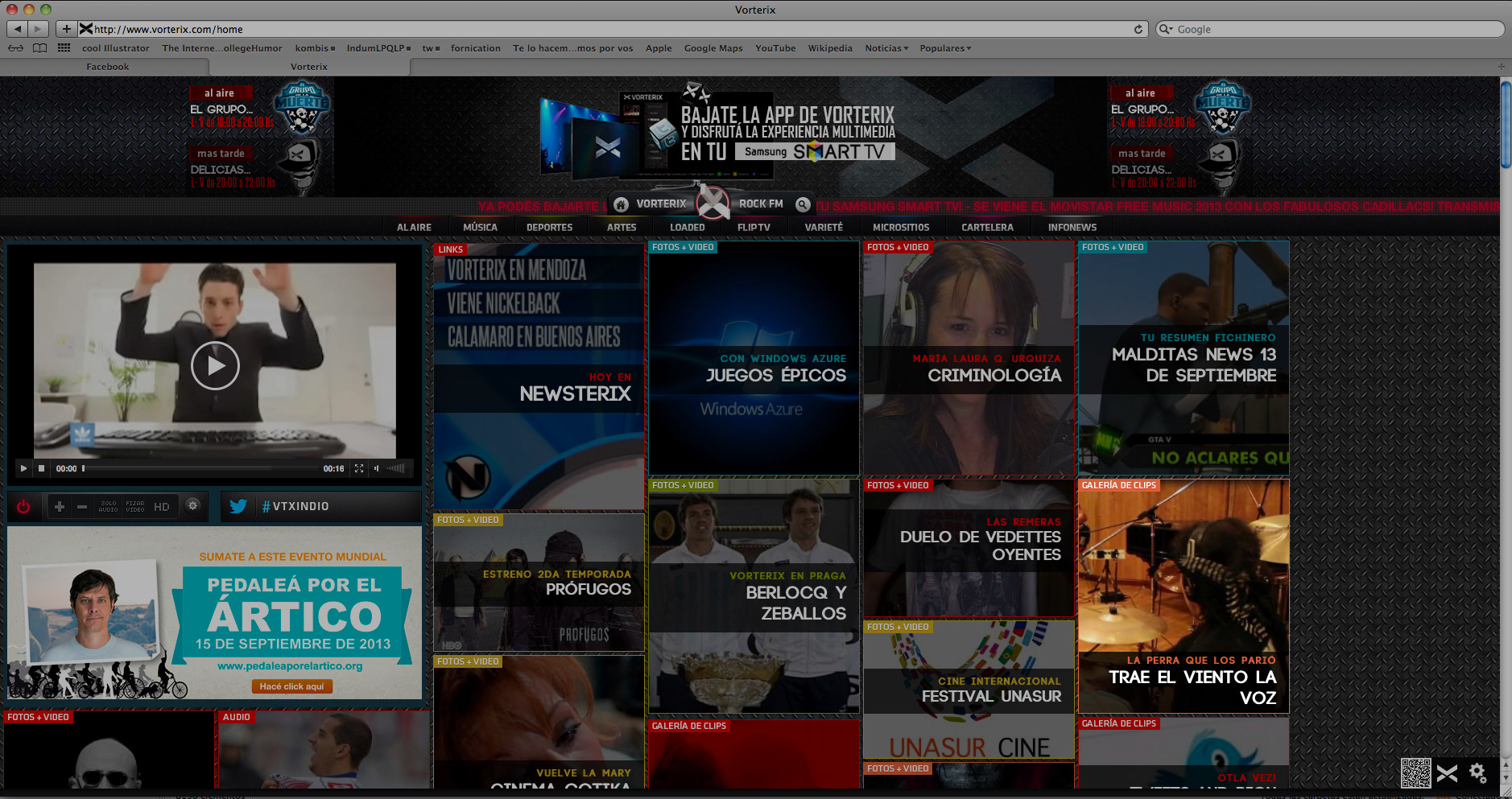This screenshot has height=799, width=1512.
Task: Open the DUELO DE VEDETTES OYENTES tile
Action: [969, 547]
